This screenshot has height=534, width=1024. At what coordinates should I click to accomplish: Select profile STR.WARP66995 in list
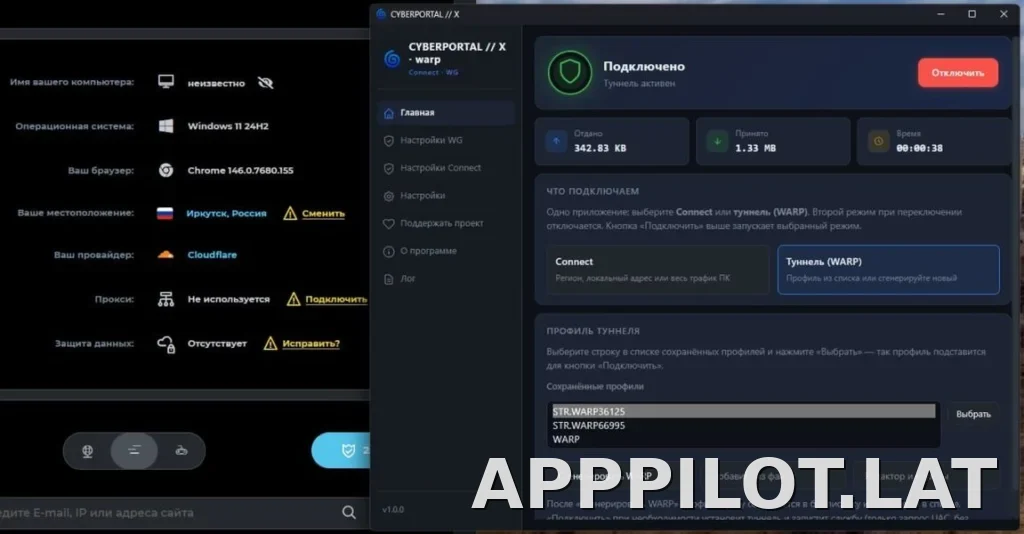click(x=743, y=426)
